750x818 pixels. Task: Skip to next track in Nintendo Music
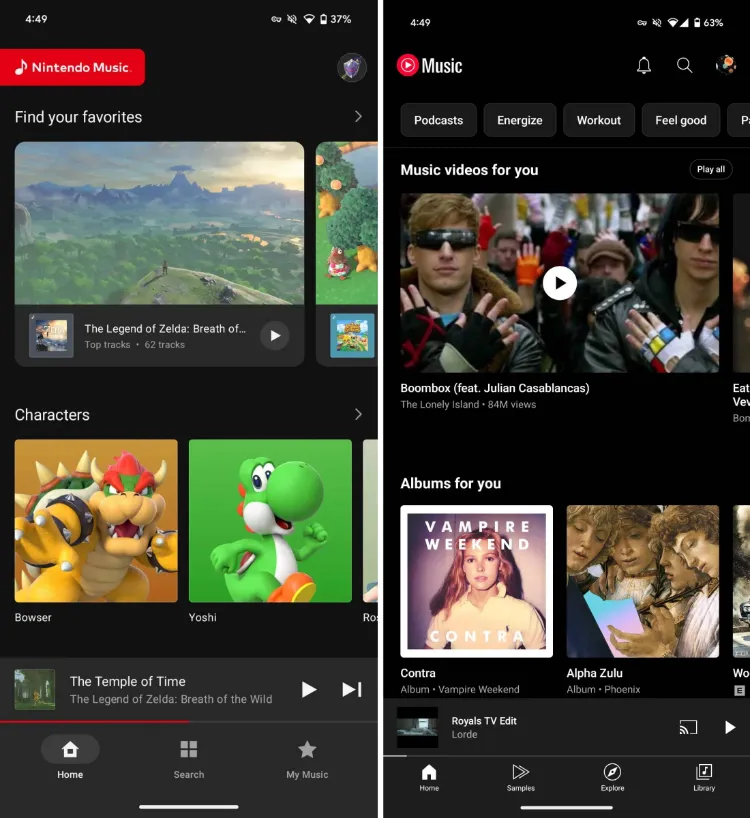point(351,689)
